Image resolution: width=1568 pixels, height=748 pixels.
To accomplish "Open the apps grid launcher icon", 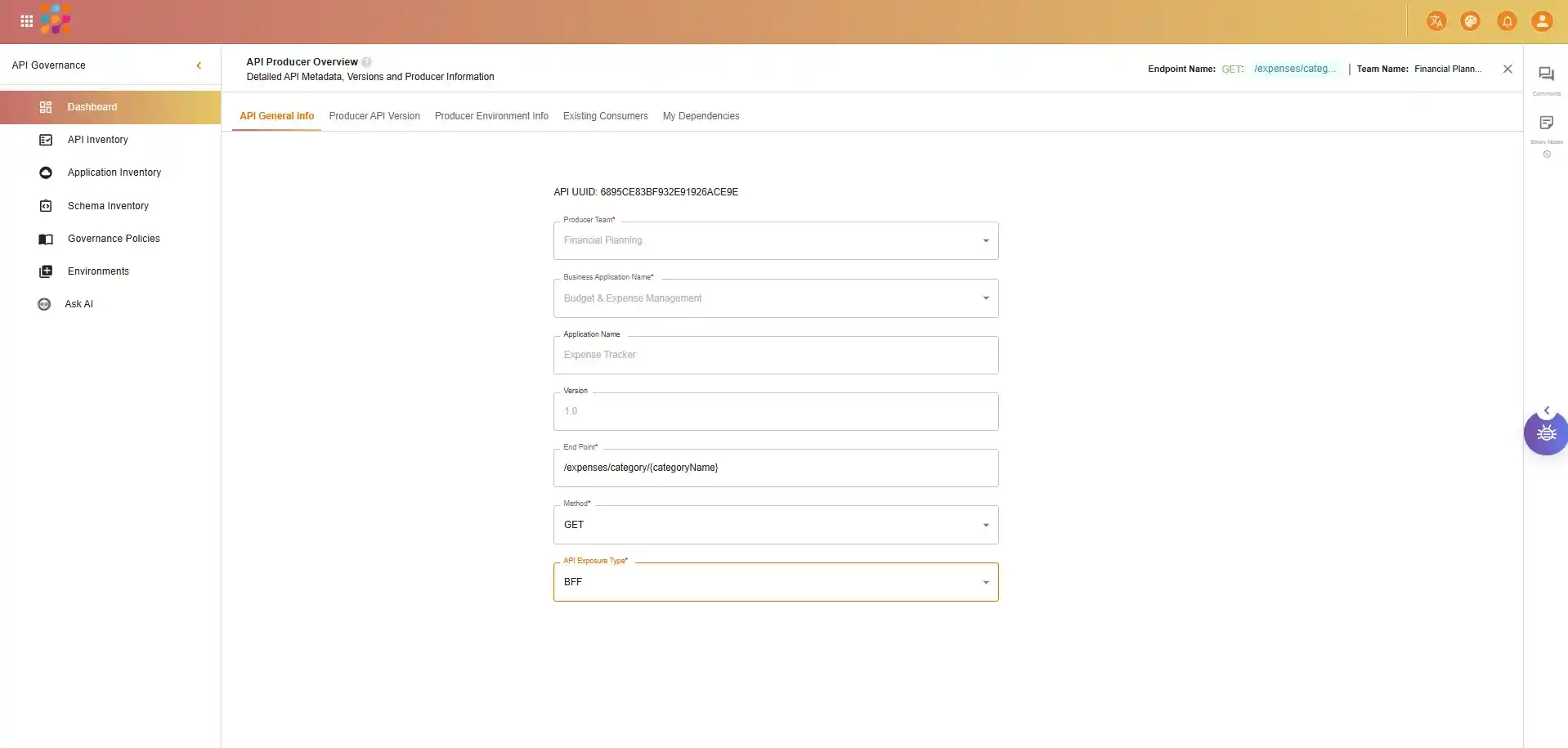I will (x=26, y=21).
